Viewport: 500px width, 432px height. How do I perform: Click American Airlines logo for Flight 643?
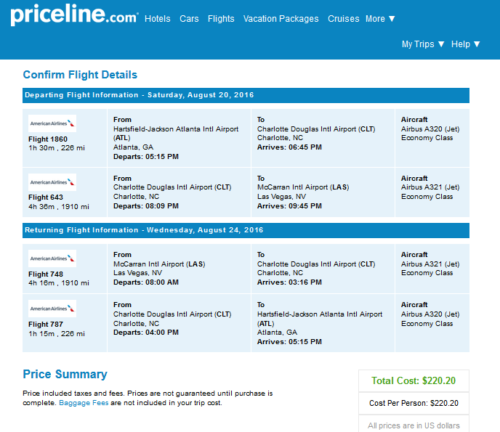pyautogui.click(x=52, y=182)
